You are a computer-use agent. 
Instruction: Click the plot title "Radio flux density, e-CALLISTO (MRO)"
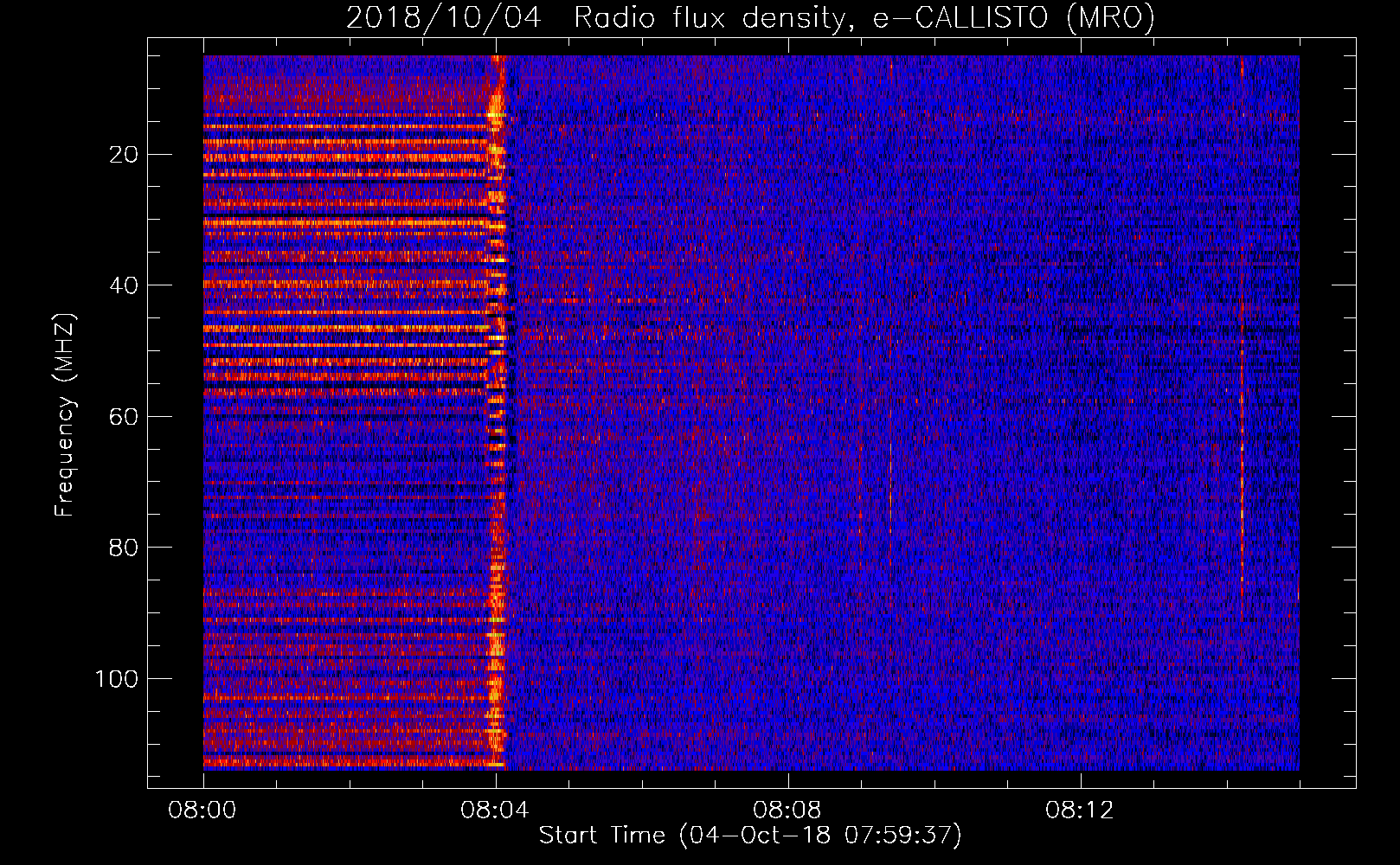[x=864, y=17]
